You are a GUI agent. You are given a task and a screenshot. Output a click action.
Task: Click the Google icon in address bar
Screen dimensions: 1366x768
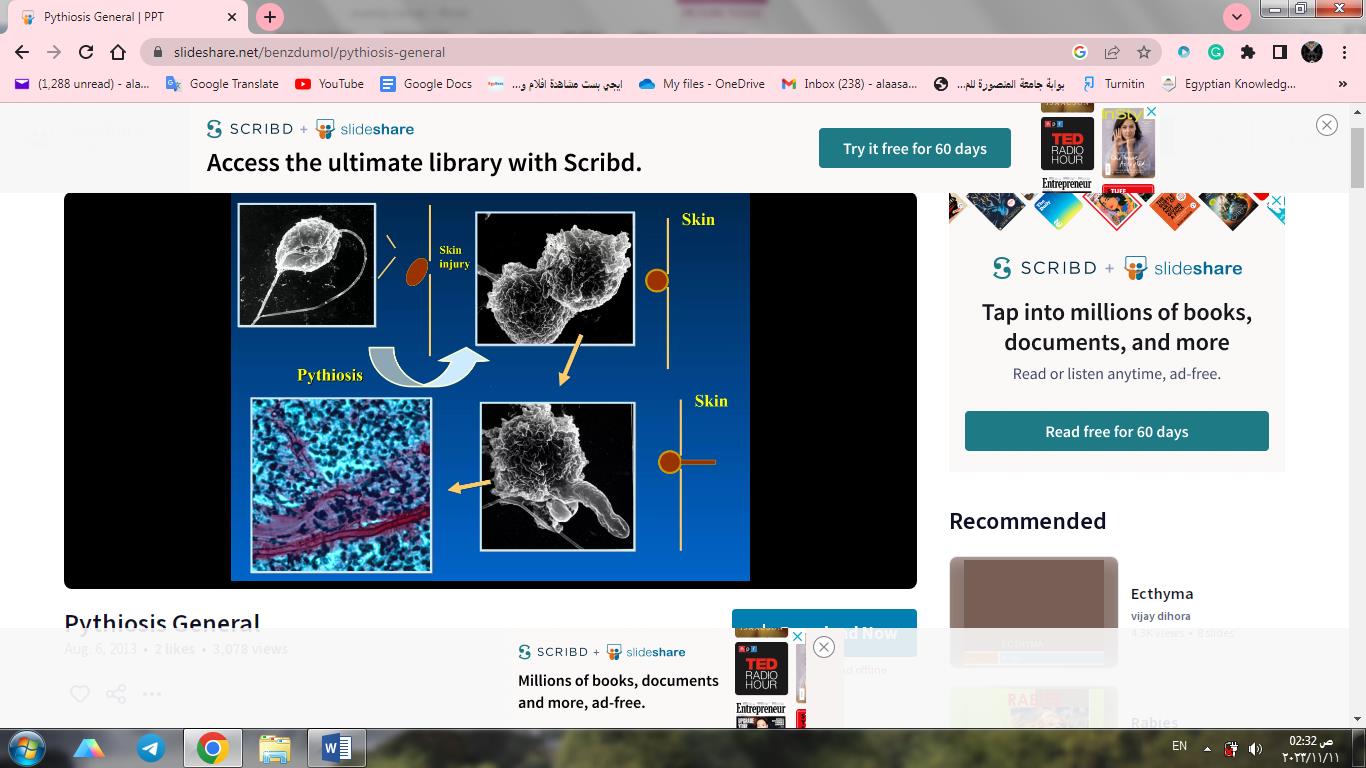pyautogui.click(x=1080, y=52)
